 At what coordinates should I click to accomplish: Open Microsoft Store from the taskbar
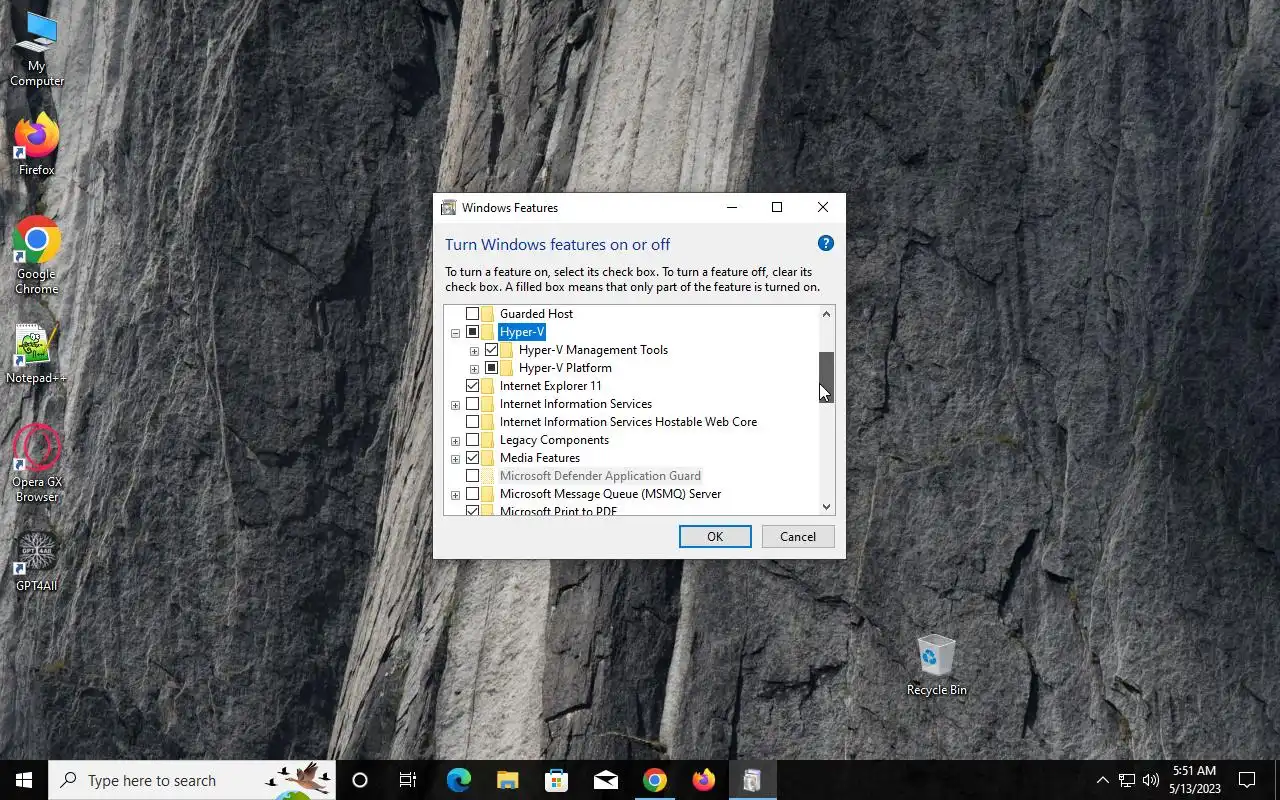(556, 780)
